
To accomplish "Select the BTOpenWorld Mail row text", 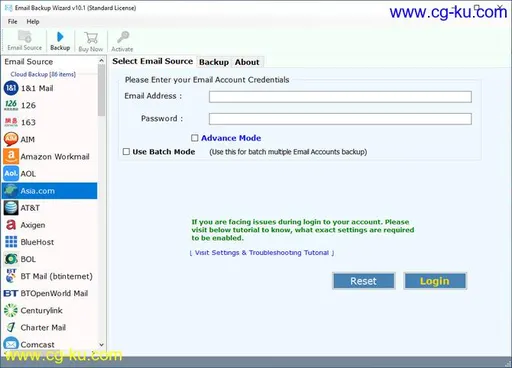I will tap(54, 293).
